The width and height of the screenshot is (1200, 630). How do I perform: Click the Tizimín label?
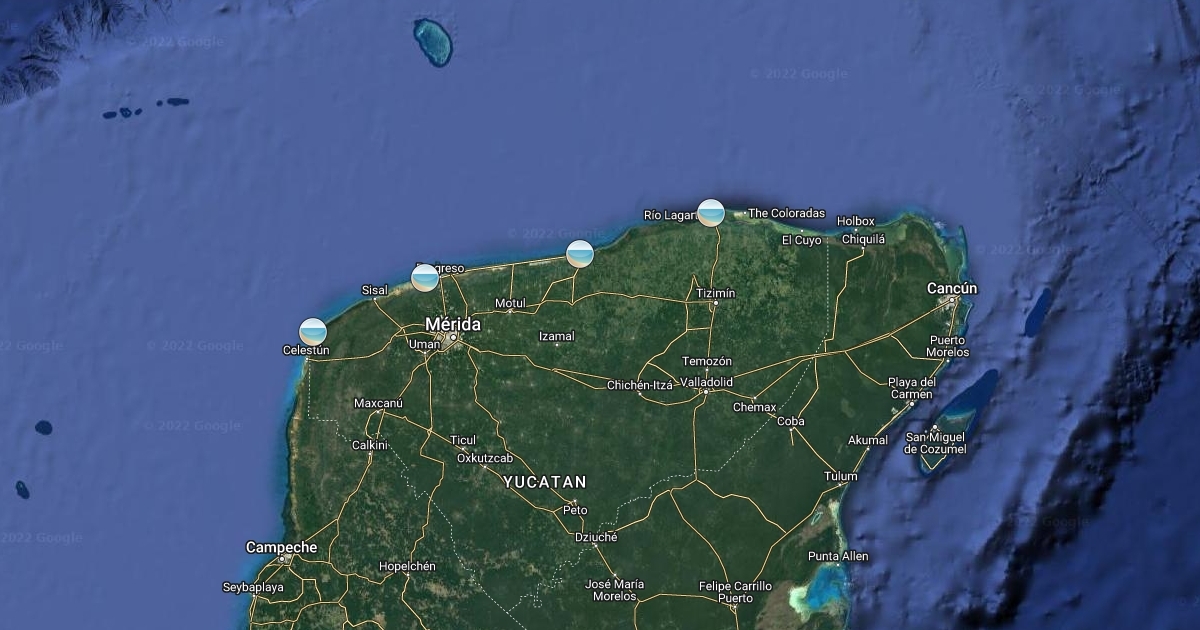pyautogui.click(x=716, y=293)
